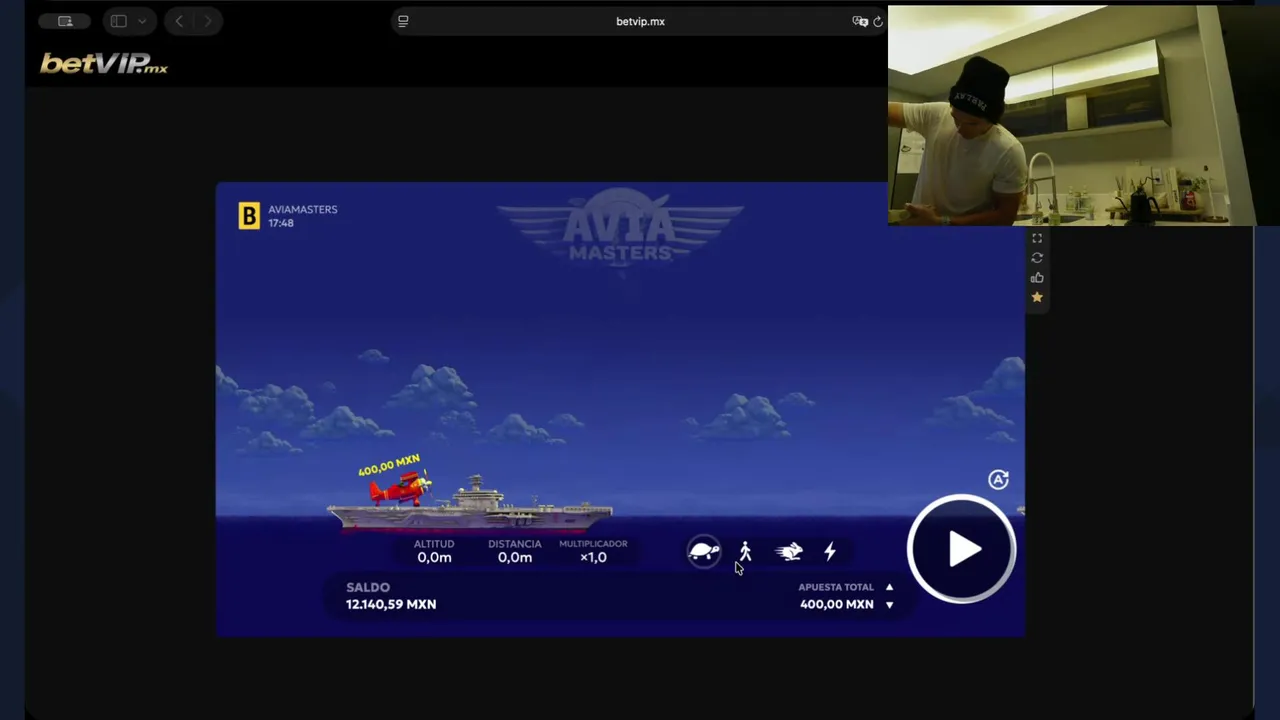Image resolution: width=1280 pixels, height=720 pixels.
Task: Enter fullscreen mode for the game
Action: (x=1037, y=238)
